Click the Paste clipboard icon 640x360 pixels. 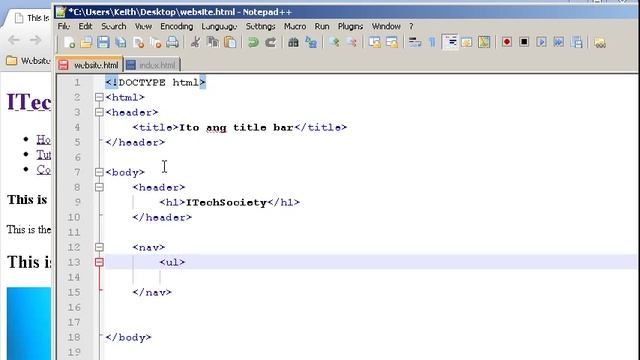(x=230, y=42)
